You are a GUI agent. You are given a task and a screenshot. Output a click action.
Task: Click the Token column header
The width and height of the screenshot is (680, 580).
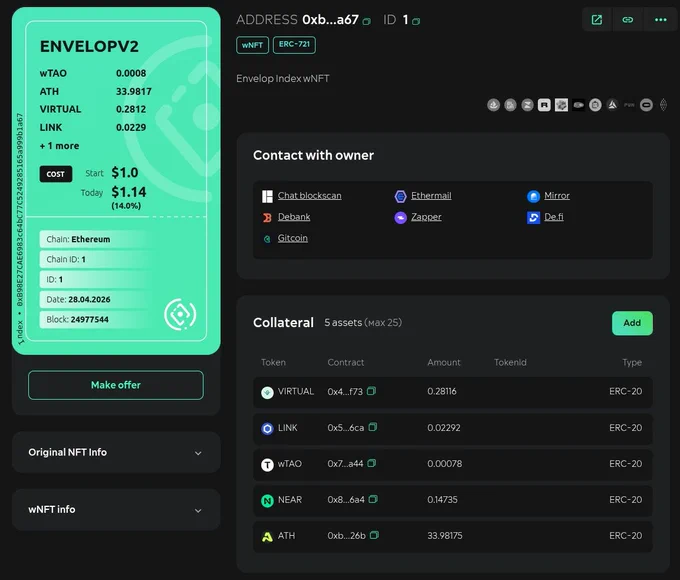273,362
